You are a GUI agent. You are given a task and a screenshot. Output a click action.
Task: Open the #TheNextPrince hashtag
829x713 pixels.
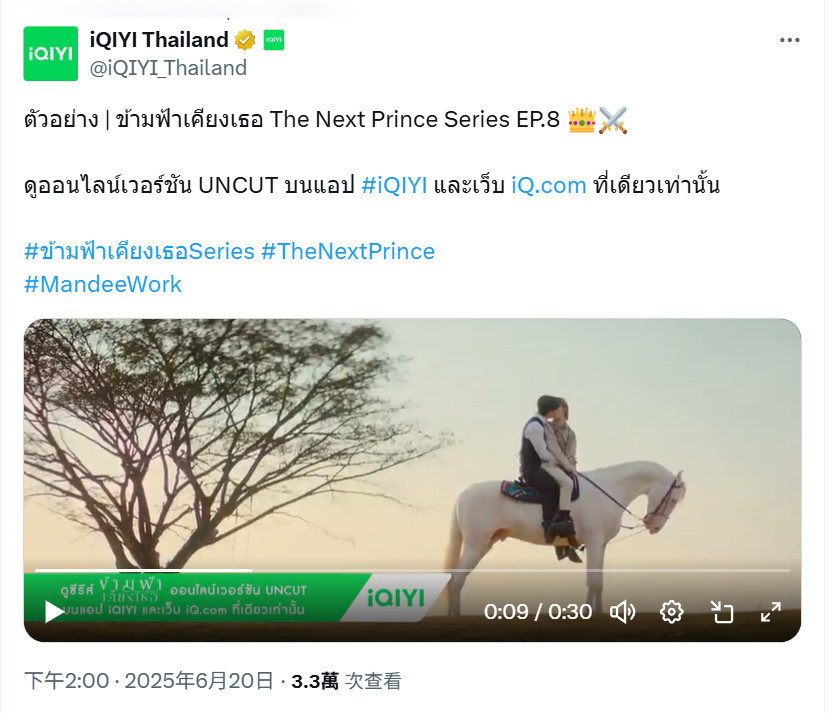pyautogui.click(x=348, y=252)
